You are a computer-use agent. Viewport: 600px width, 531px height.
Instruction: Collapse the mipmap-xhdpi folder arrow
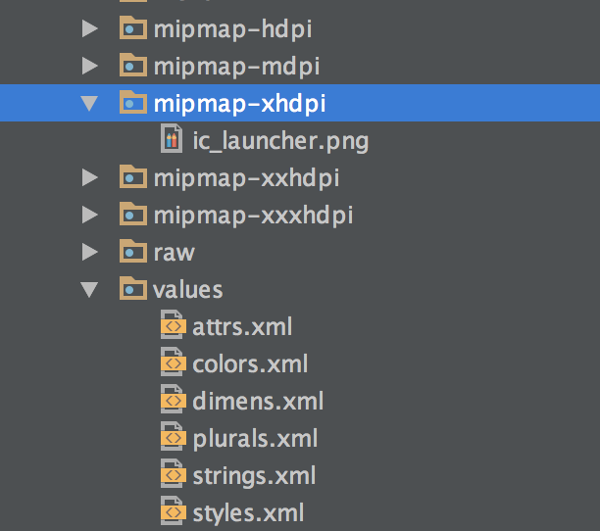pyautogui.click(x=89, y=103)
